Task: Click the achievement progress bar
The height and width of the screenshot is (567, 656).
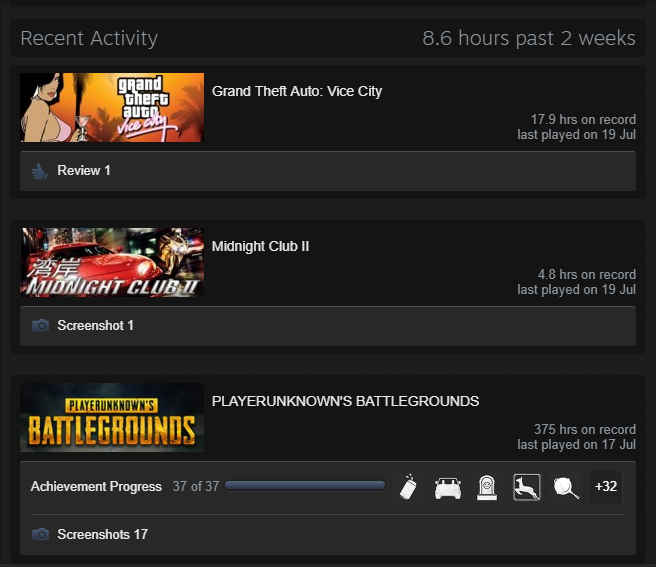Action: 305,486
